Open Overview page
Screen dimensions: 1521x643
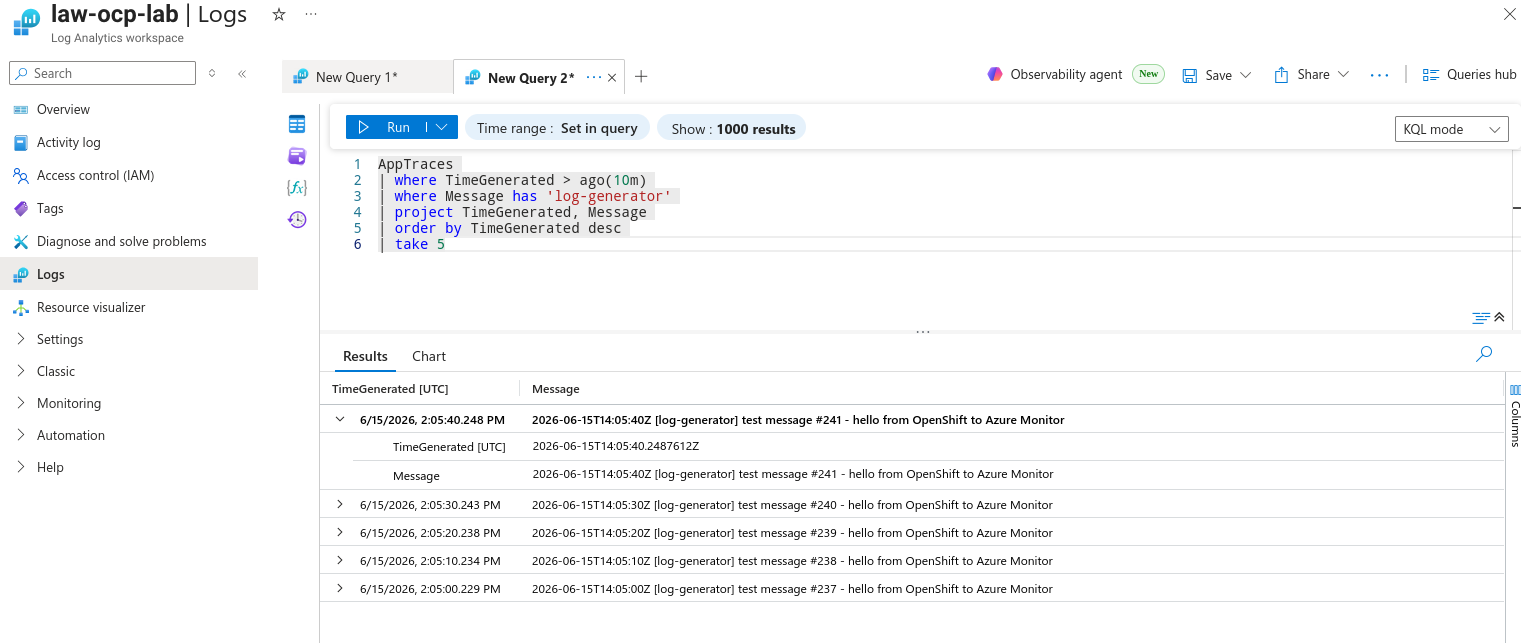click(x=63, y=109)
